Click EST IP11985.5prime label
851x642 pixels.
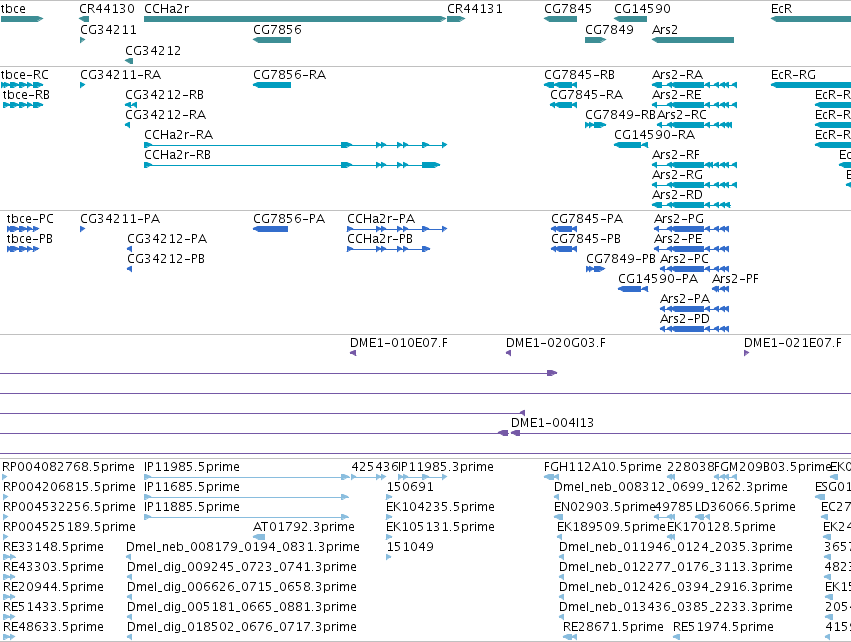pos(192,467)
